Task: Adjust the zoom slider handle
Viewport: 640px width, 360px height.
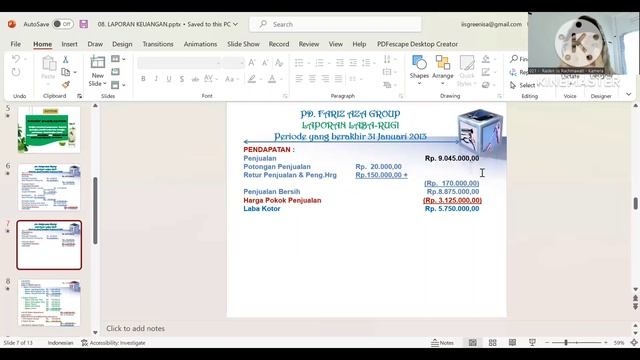Action: click(x=566, y=343)
